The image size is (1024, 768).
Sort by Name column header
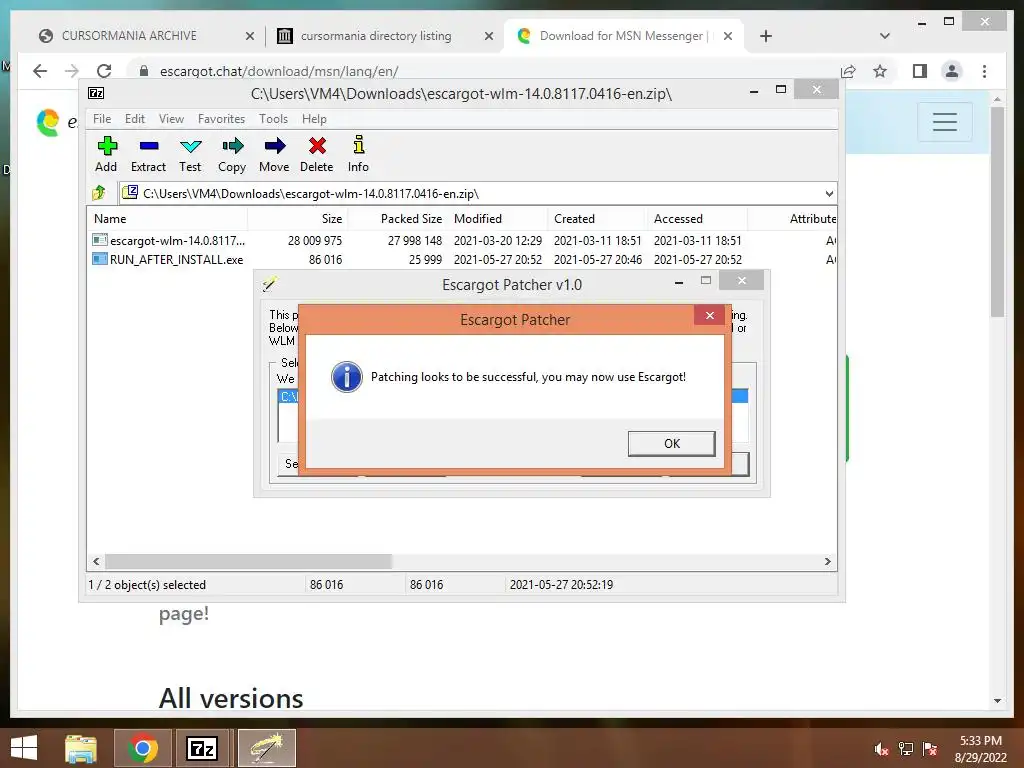167,219
